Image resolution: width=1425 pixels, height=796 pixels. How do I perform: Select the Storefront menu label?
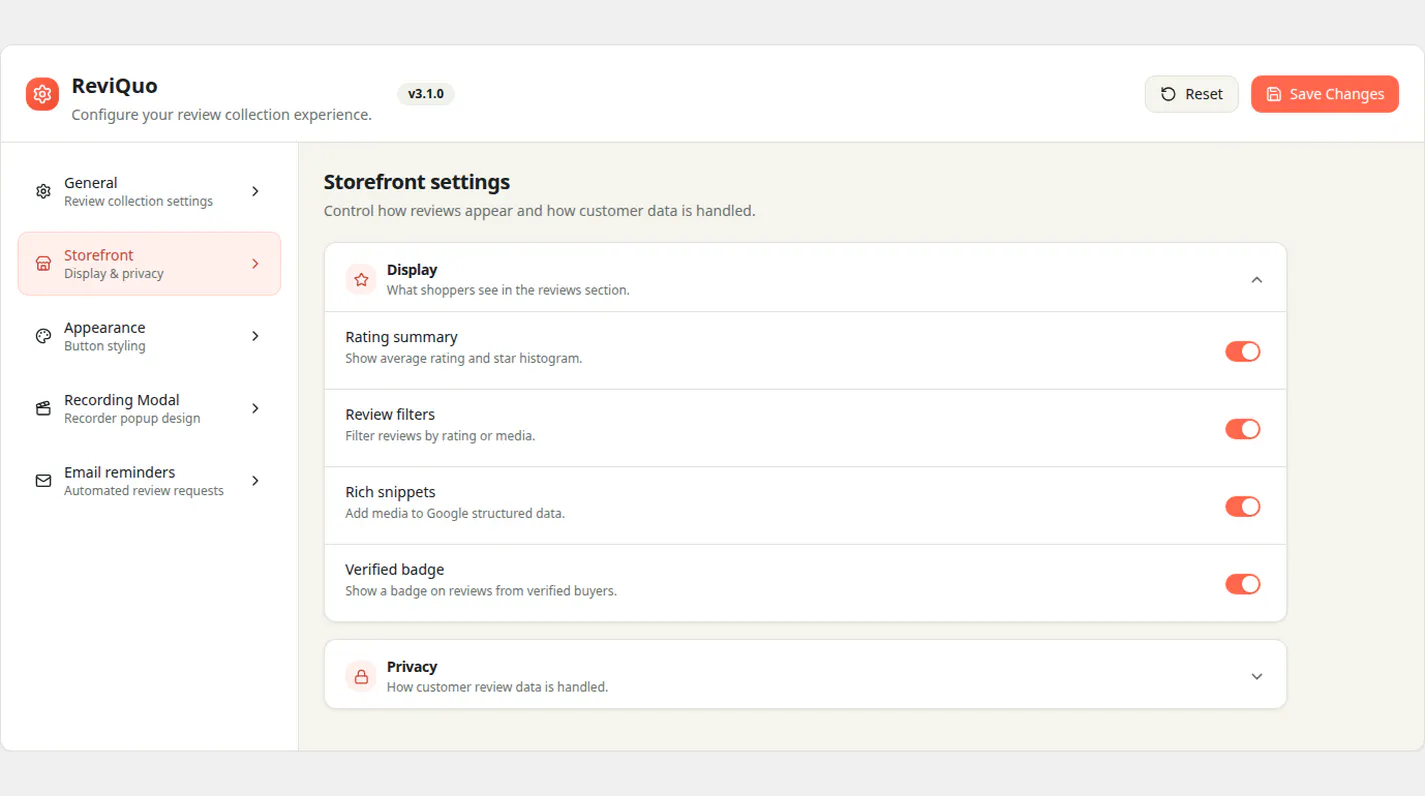(x=99, y=255)
